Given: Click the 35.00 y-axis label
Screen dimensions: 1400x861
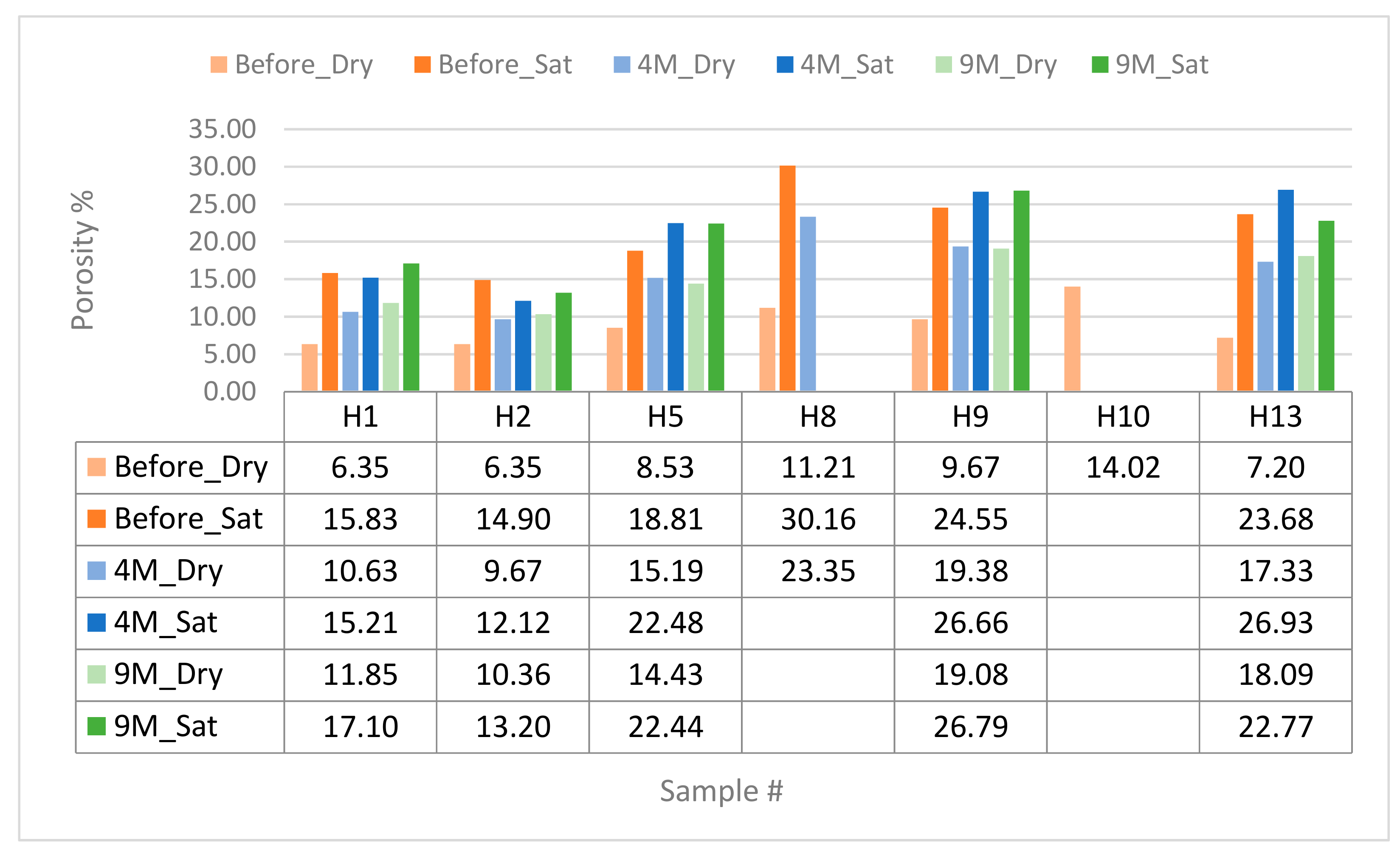Looking at the screenshot, I should [x=222, y=129].
